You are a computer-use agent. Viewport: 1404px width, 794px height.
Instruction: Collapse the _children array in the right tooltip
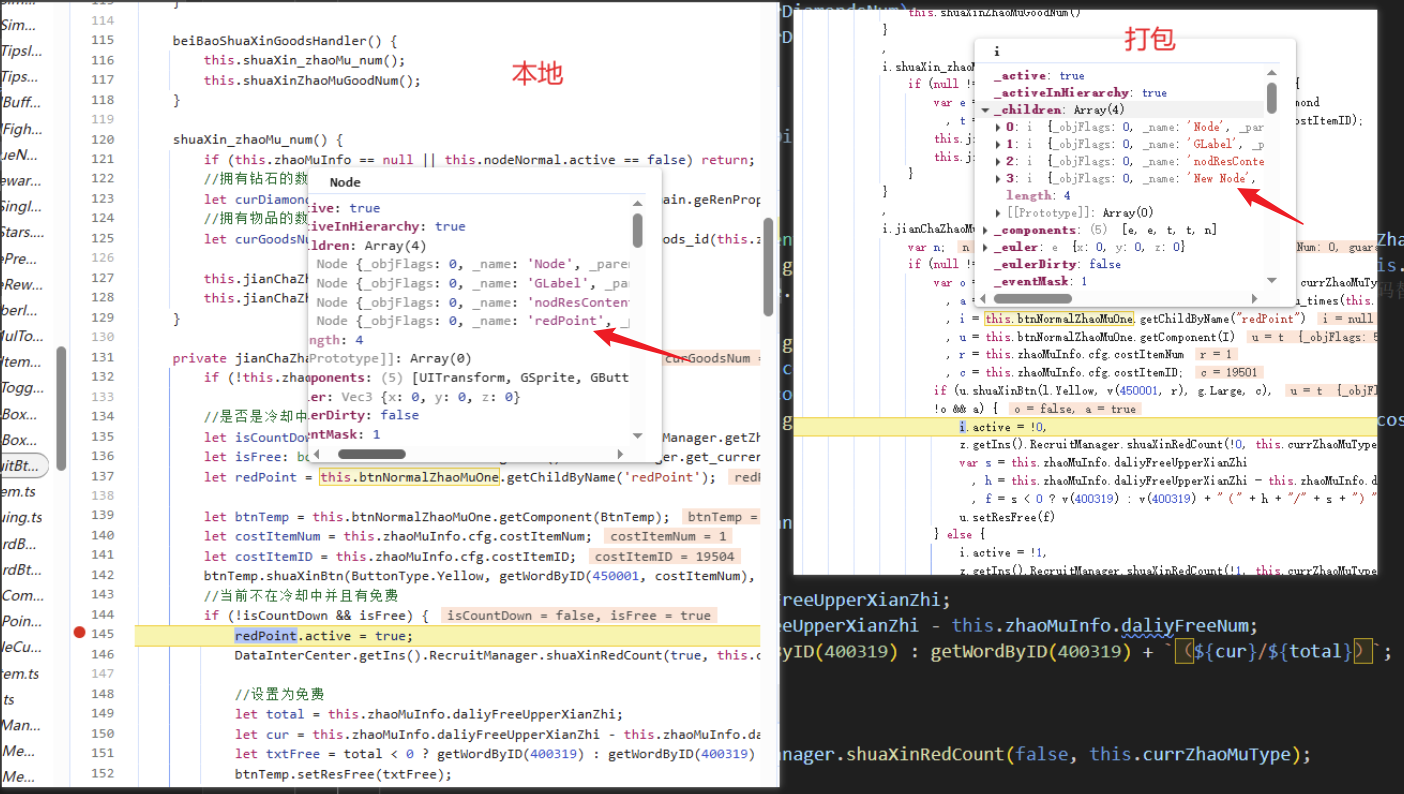[x=986, y=110]
